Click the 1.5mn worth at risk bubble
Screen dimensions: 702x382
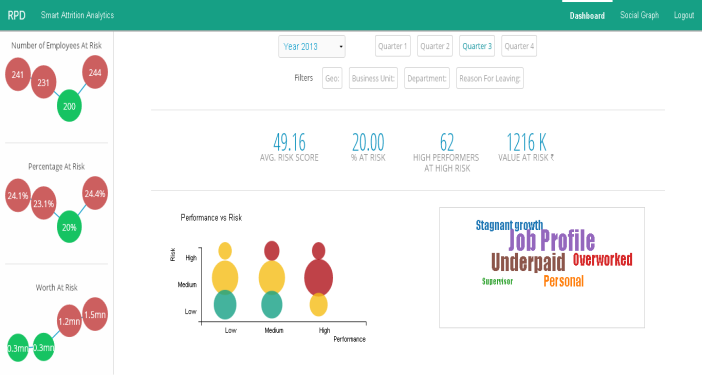click(95, 314)
